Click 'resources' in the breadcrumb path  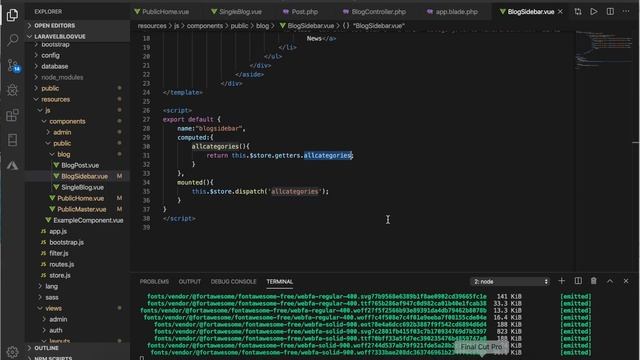pos(152,26)
